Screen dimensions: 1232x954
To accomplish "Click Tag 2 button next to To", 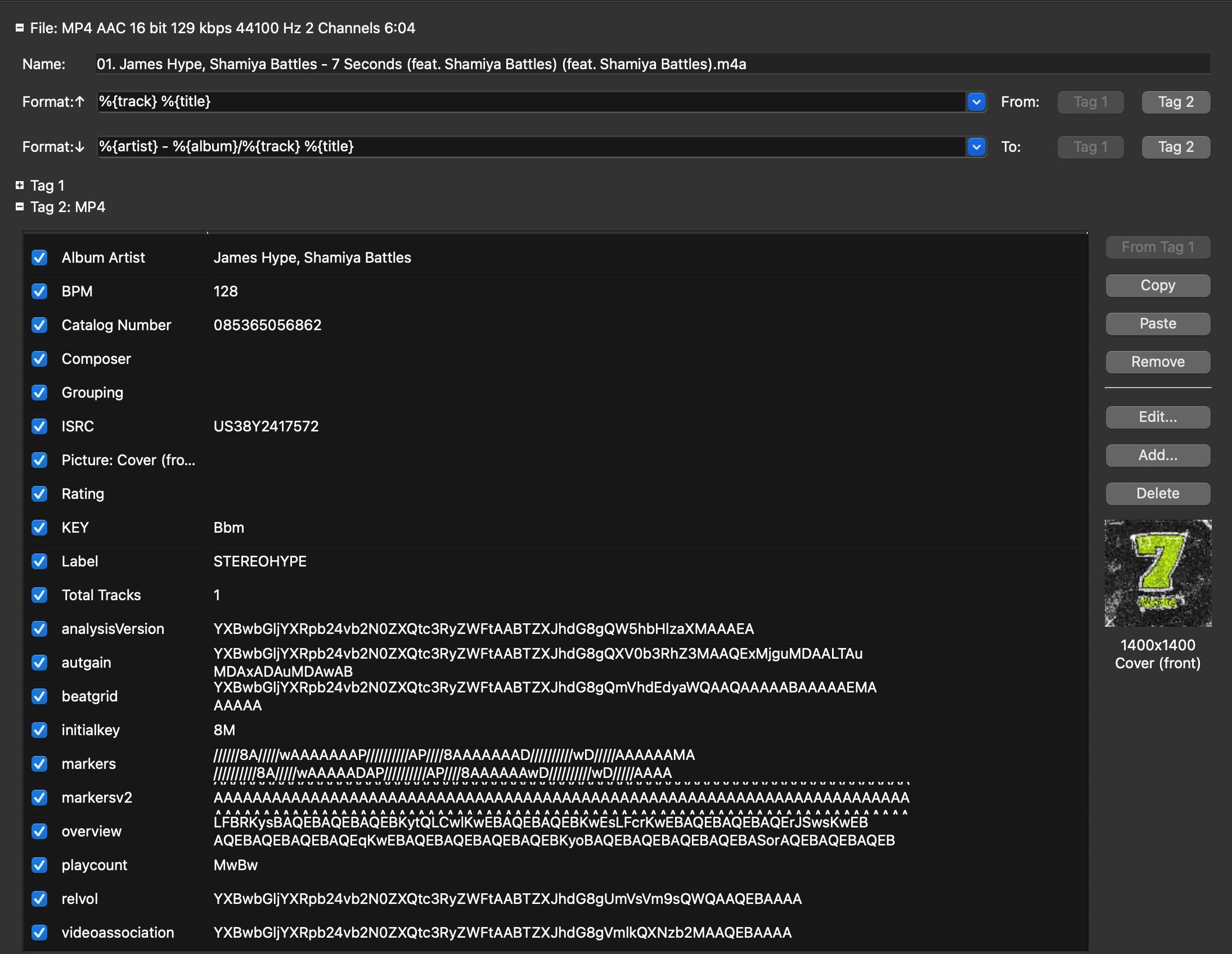I will [x=1175, y=147].
